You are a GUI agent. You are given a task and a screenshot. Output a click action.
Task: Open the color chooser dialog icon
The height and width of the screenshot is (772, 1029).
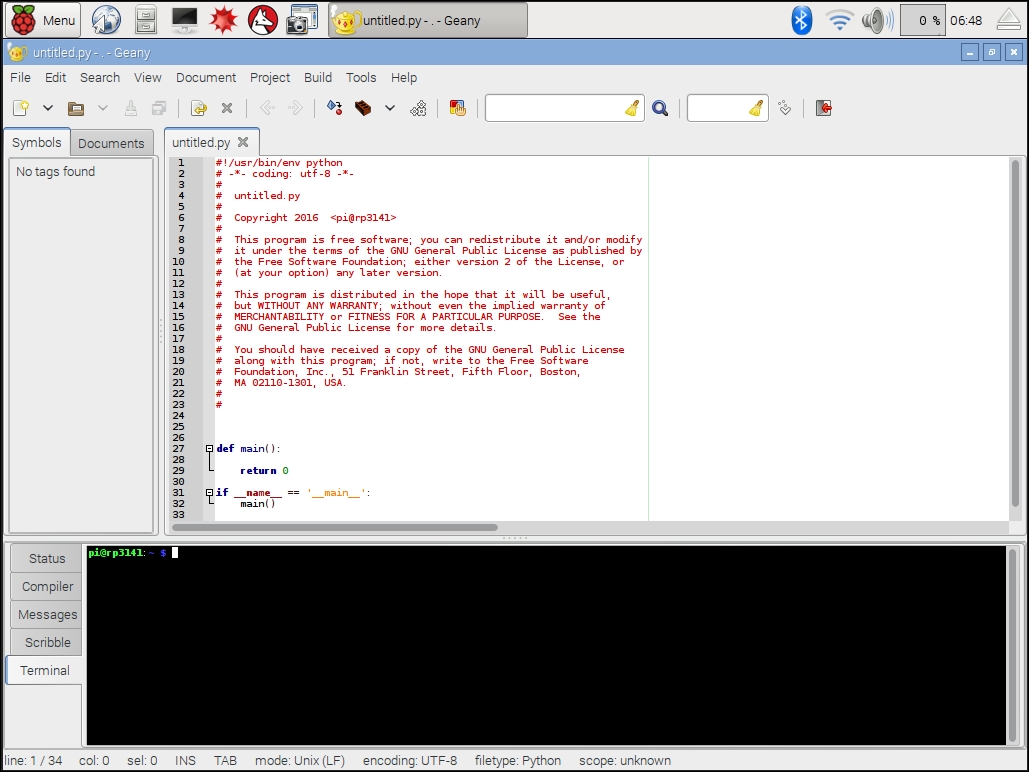point(457,108)
